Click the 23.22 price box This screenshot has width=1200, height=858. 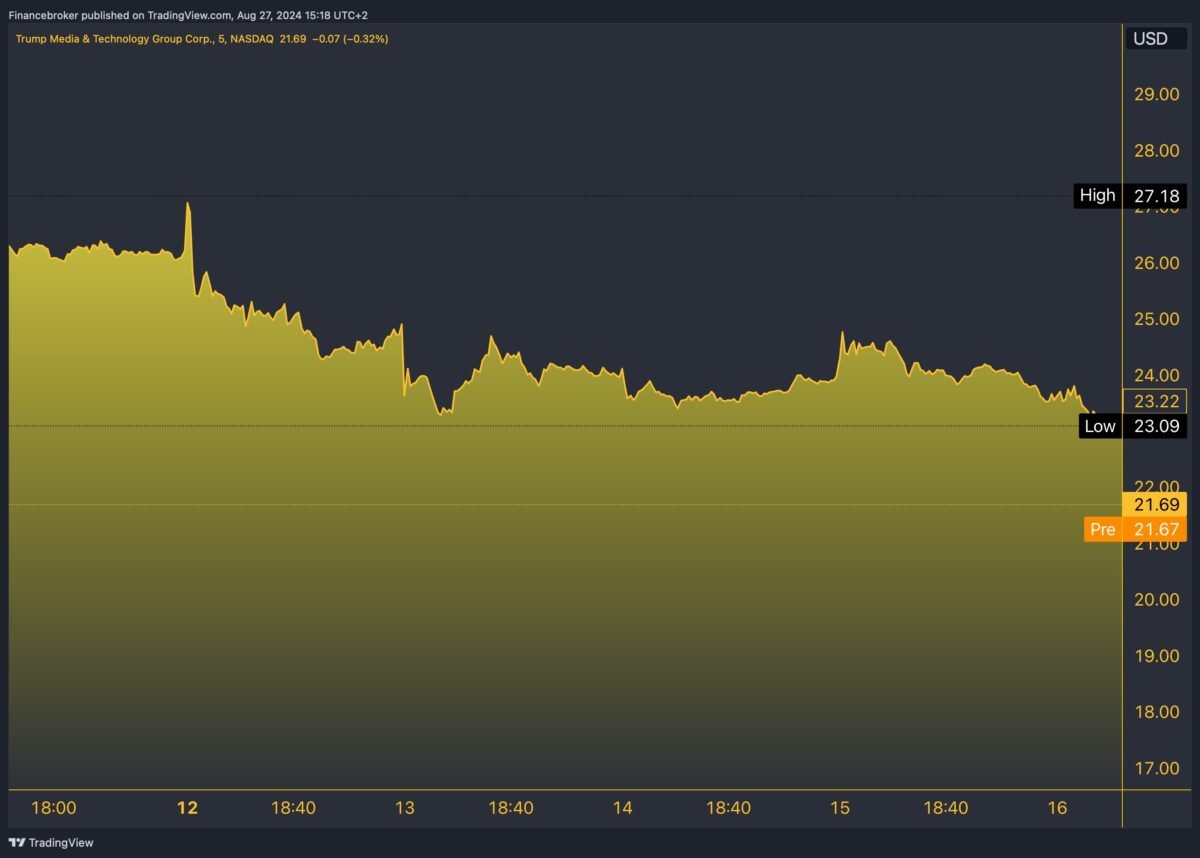point(1155,401)
